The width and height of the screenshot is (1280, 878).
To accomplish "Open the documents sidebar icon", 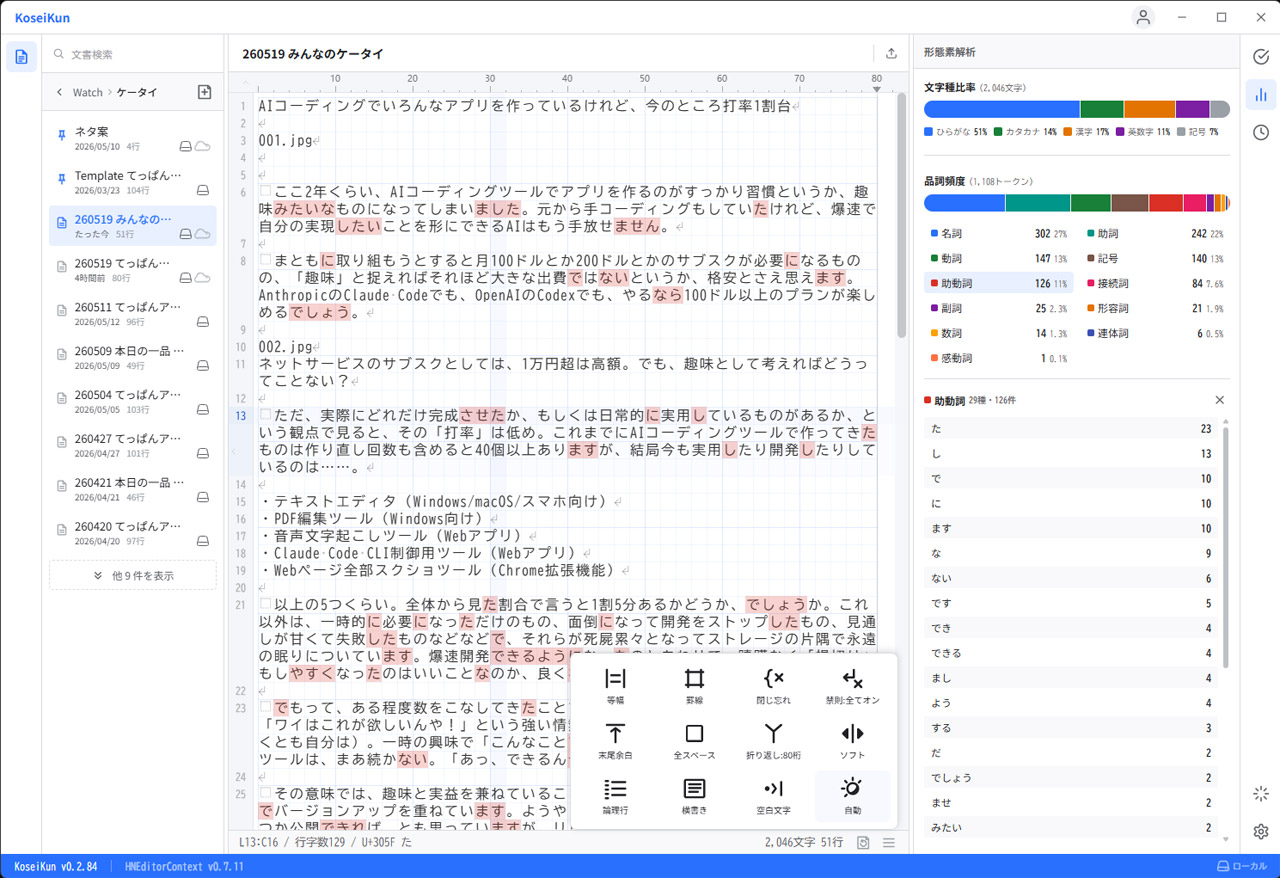I will 21,57.
